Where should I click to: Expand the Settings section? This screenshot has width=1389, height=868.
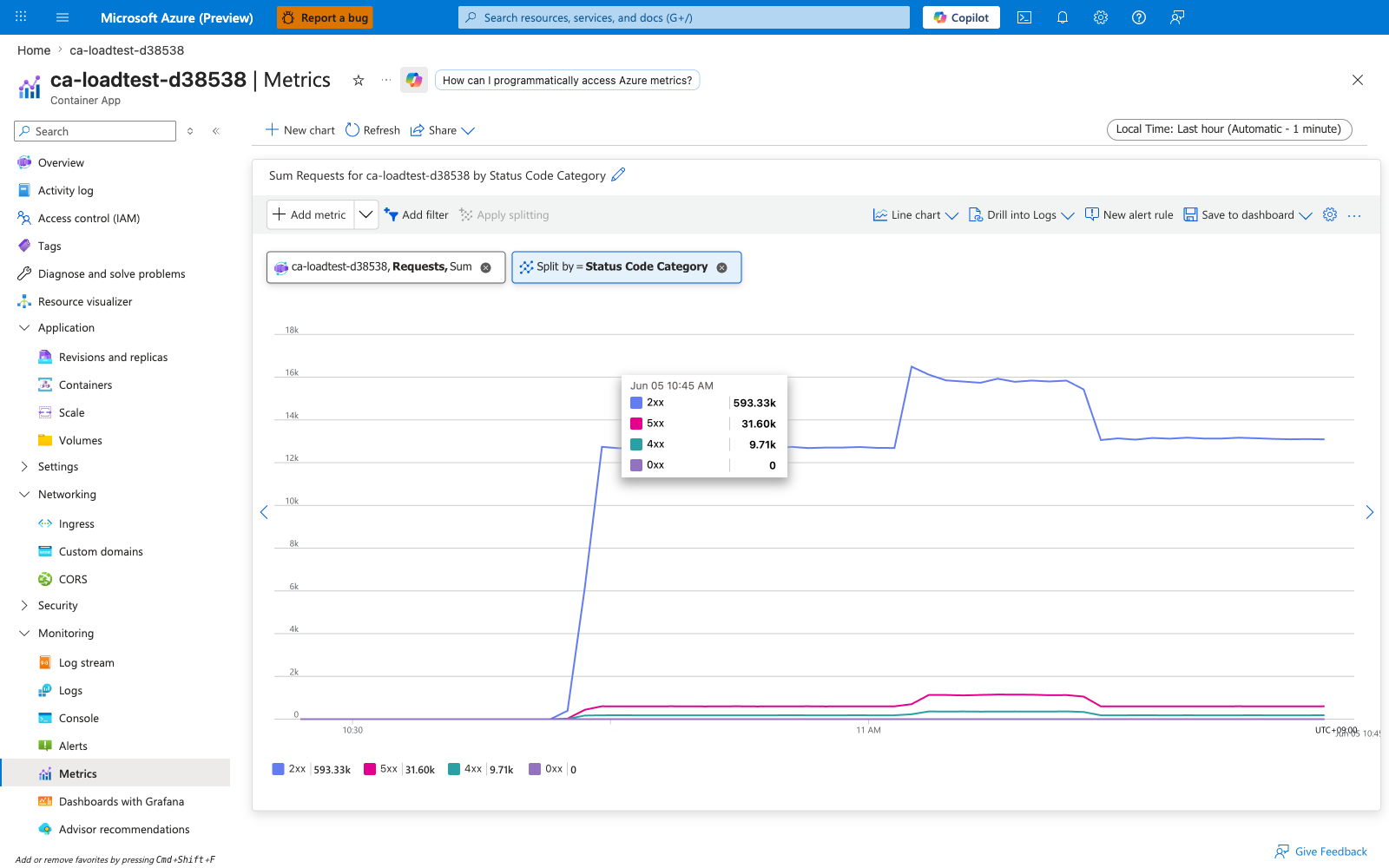pos(24,466)
